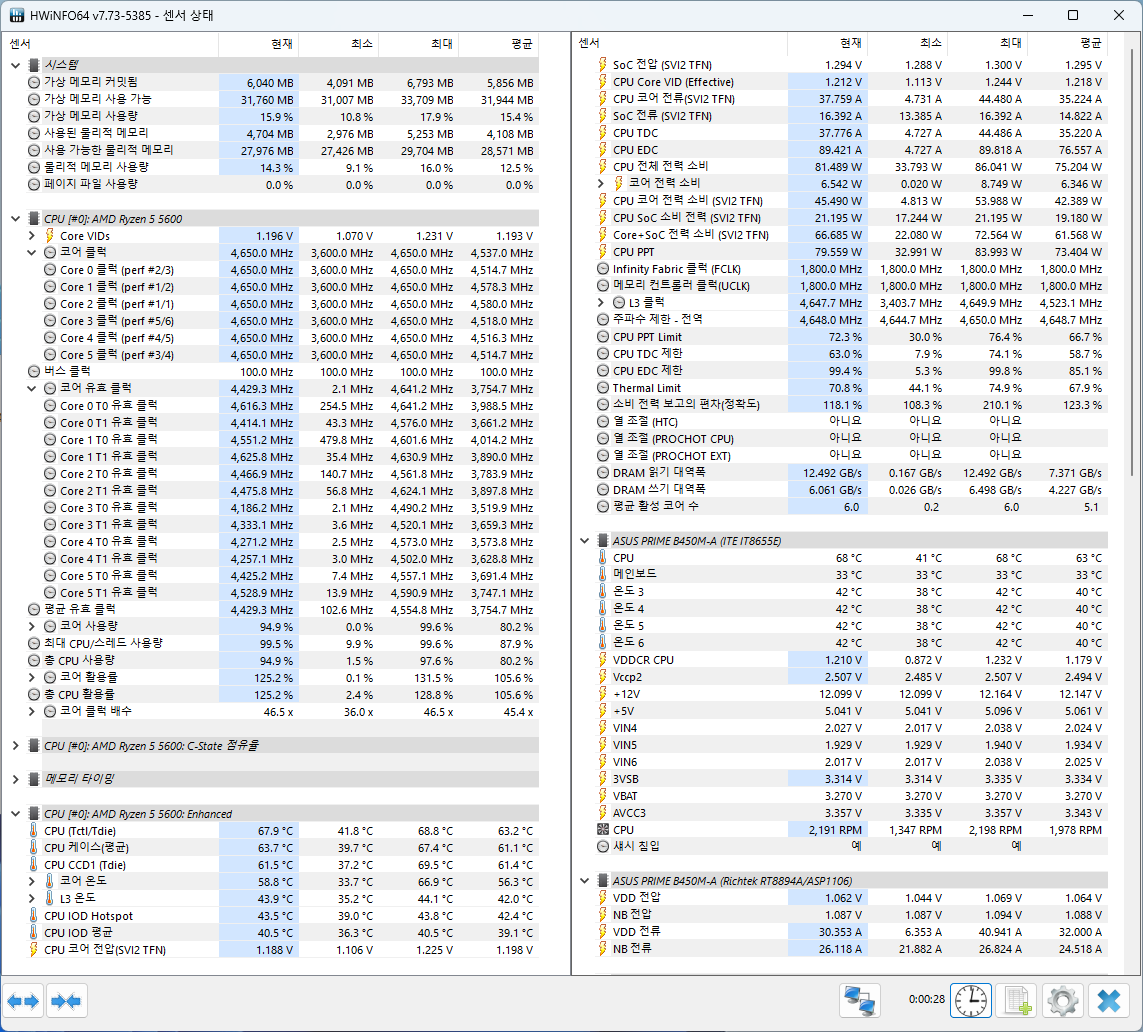
Task: Click circle icon beside 버스 클럭
Action: pyautogui.click(x=34, y=371)
